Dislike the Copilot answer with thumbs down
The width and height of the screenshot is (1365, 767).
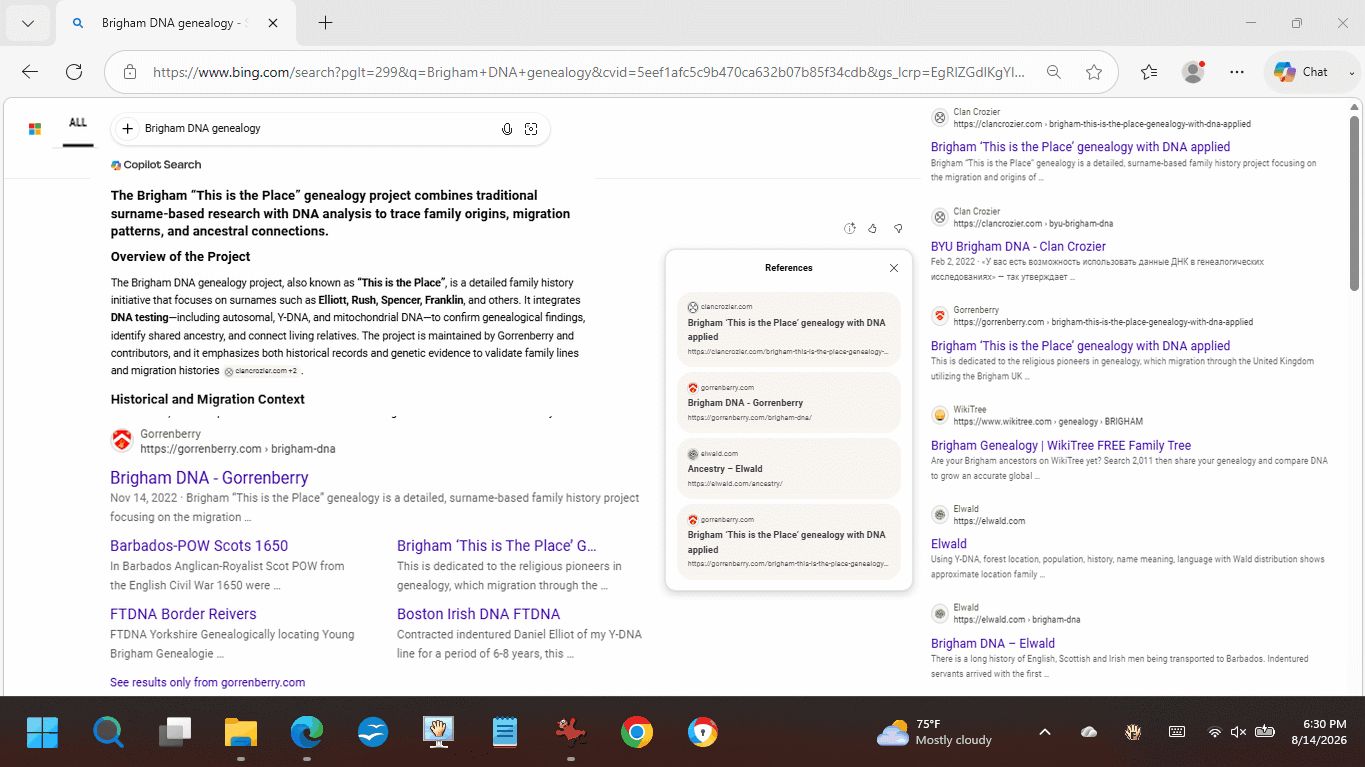(898, 229)
